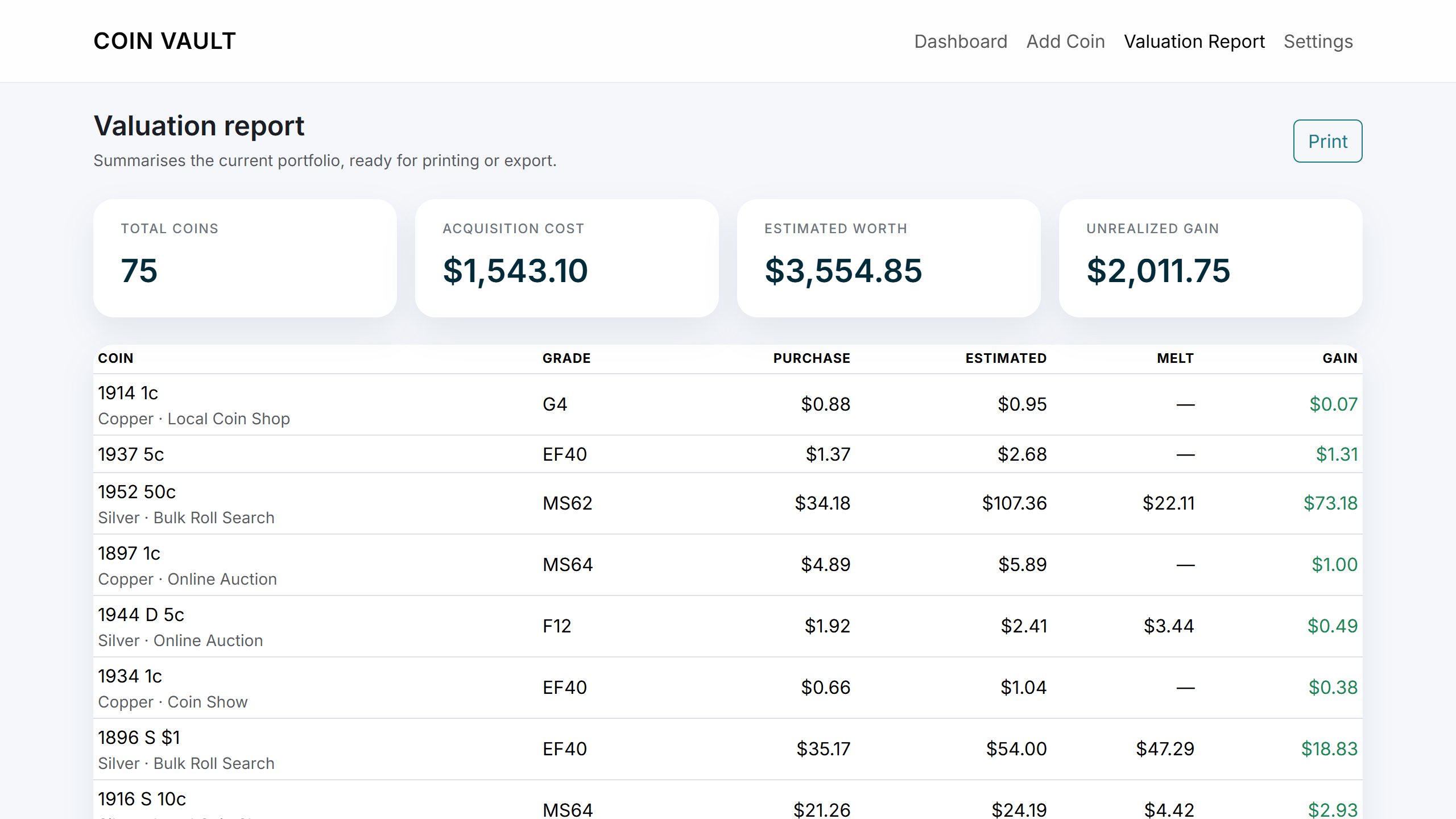
Task: Select the 1937 5c coin name
Action: coord(131,454)
